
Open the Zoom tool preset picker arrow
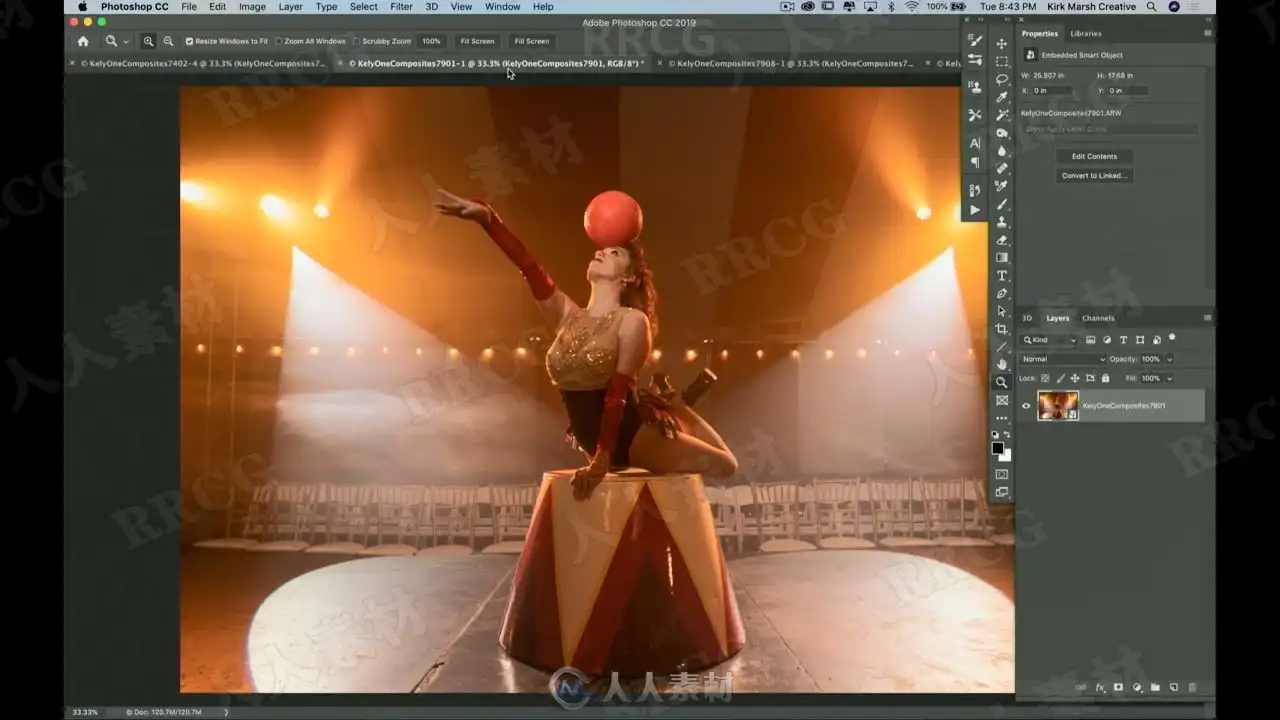pyautogui.click(x=126, y=42)
